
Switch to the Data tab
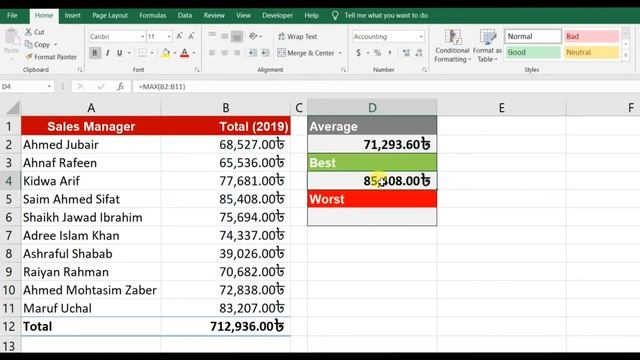coord(184,16)
